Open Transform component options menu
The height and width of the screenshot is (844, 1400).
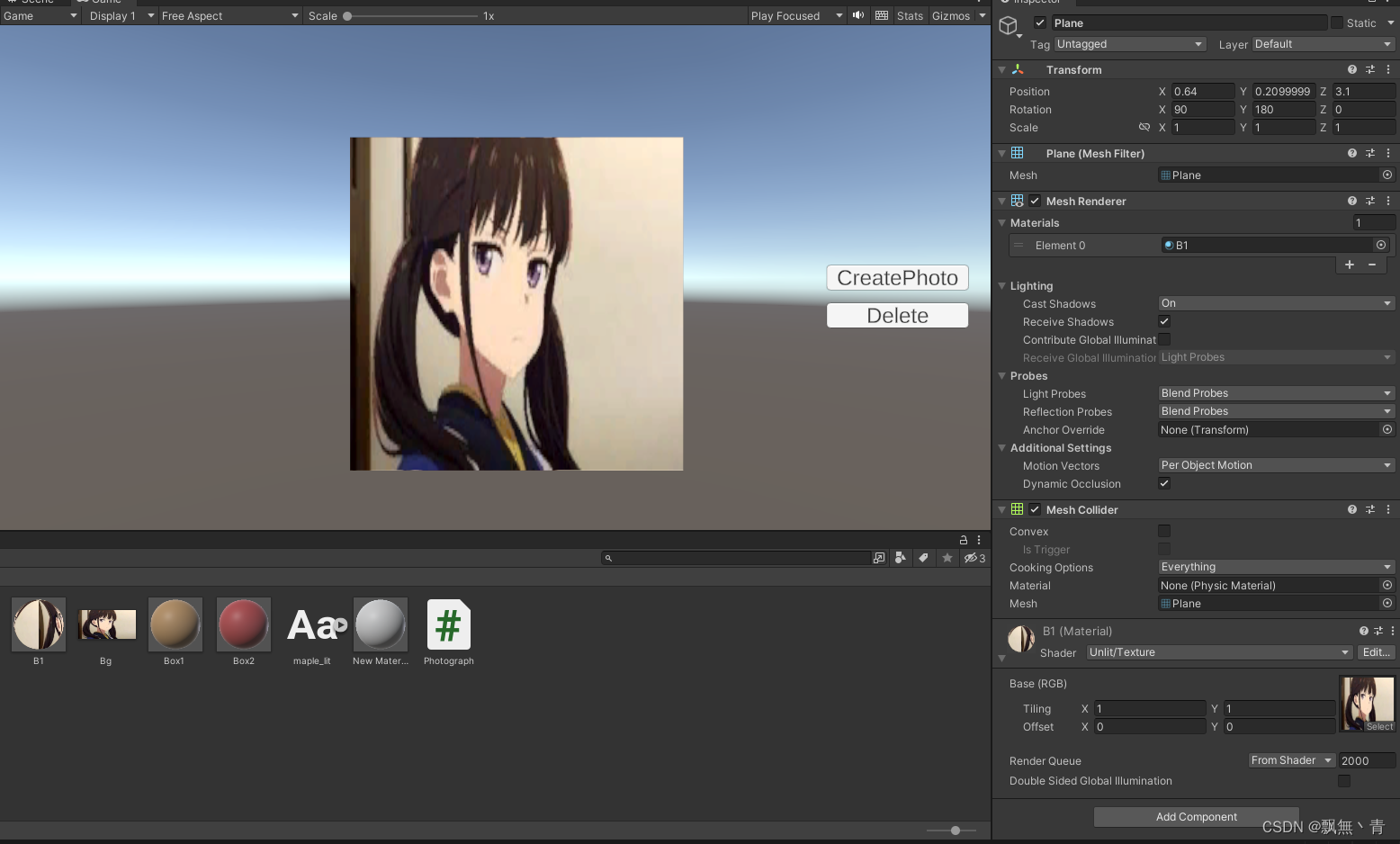(x=1388, y=69)
